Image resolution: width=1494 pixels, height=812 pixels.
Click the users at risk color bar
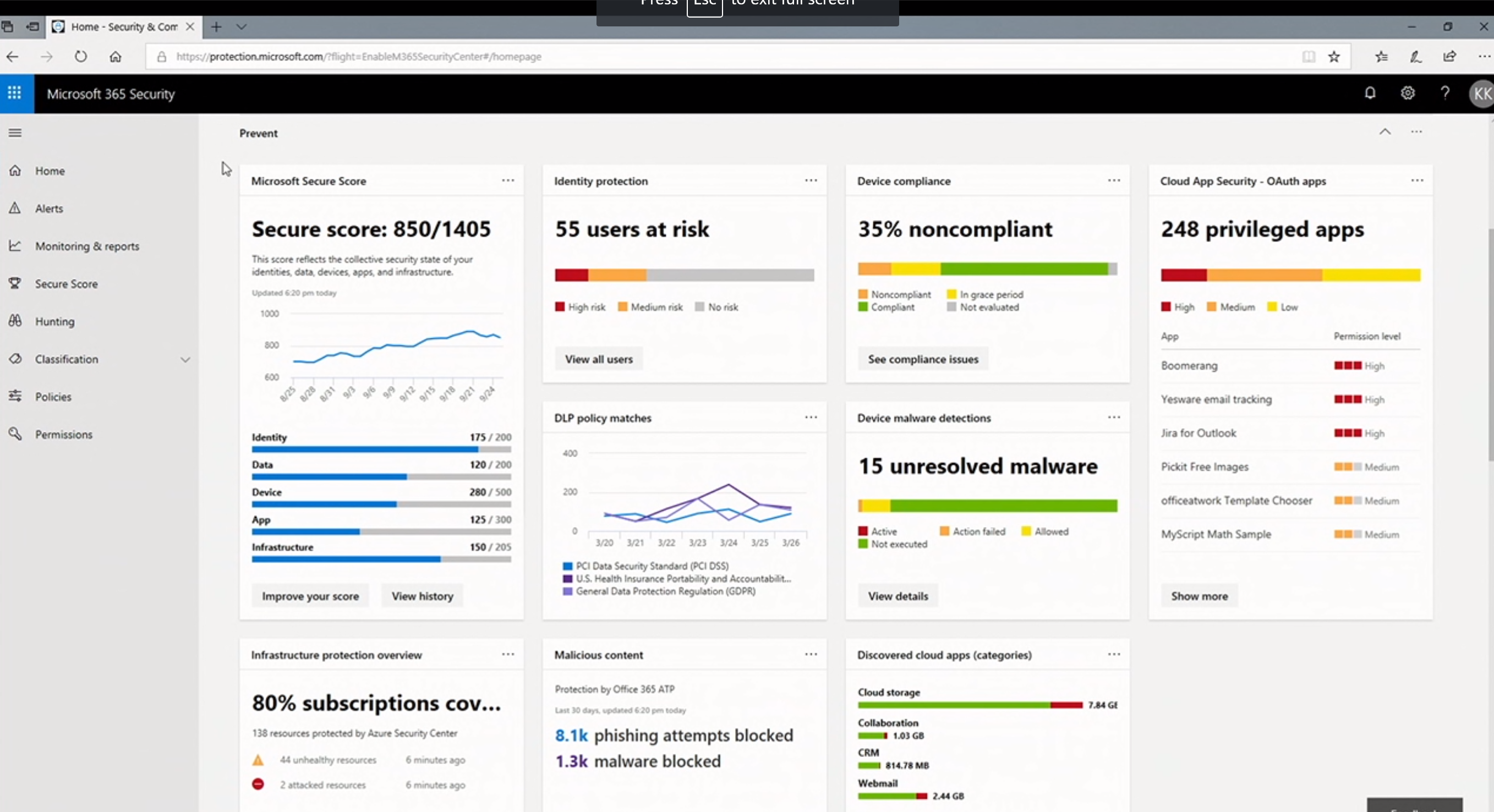click(x=684, y=275)
